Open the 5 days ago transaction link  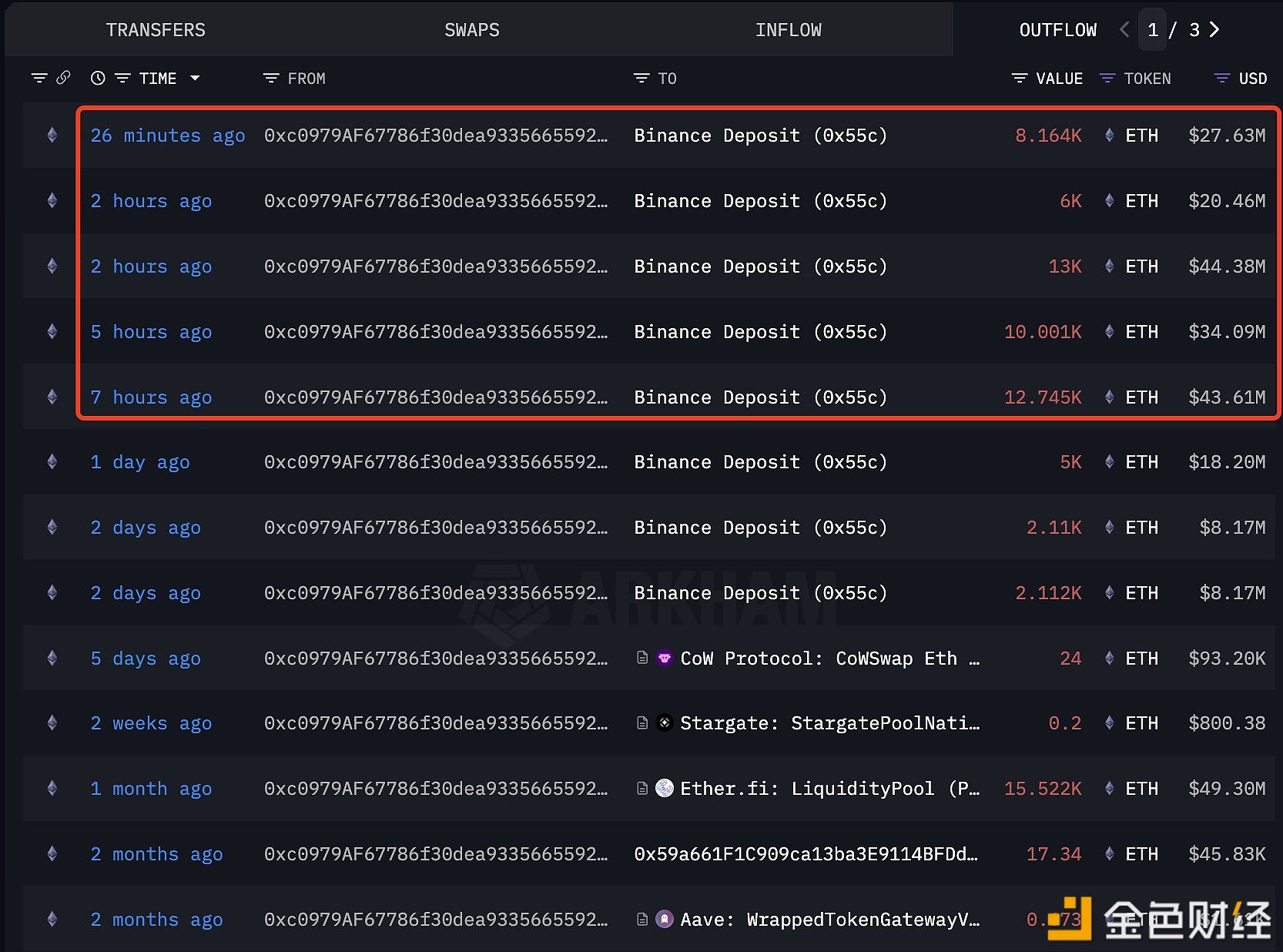(x=146, y=659)
